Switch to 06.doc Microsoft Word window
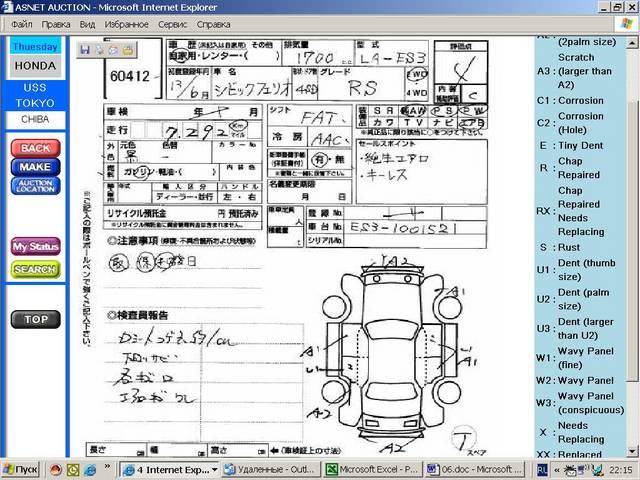Screen dimensions: 640x480 475,470
